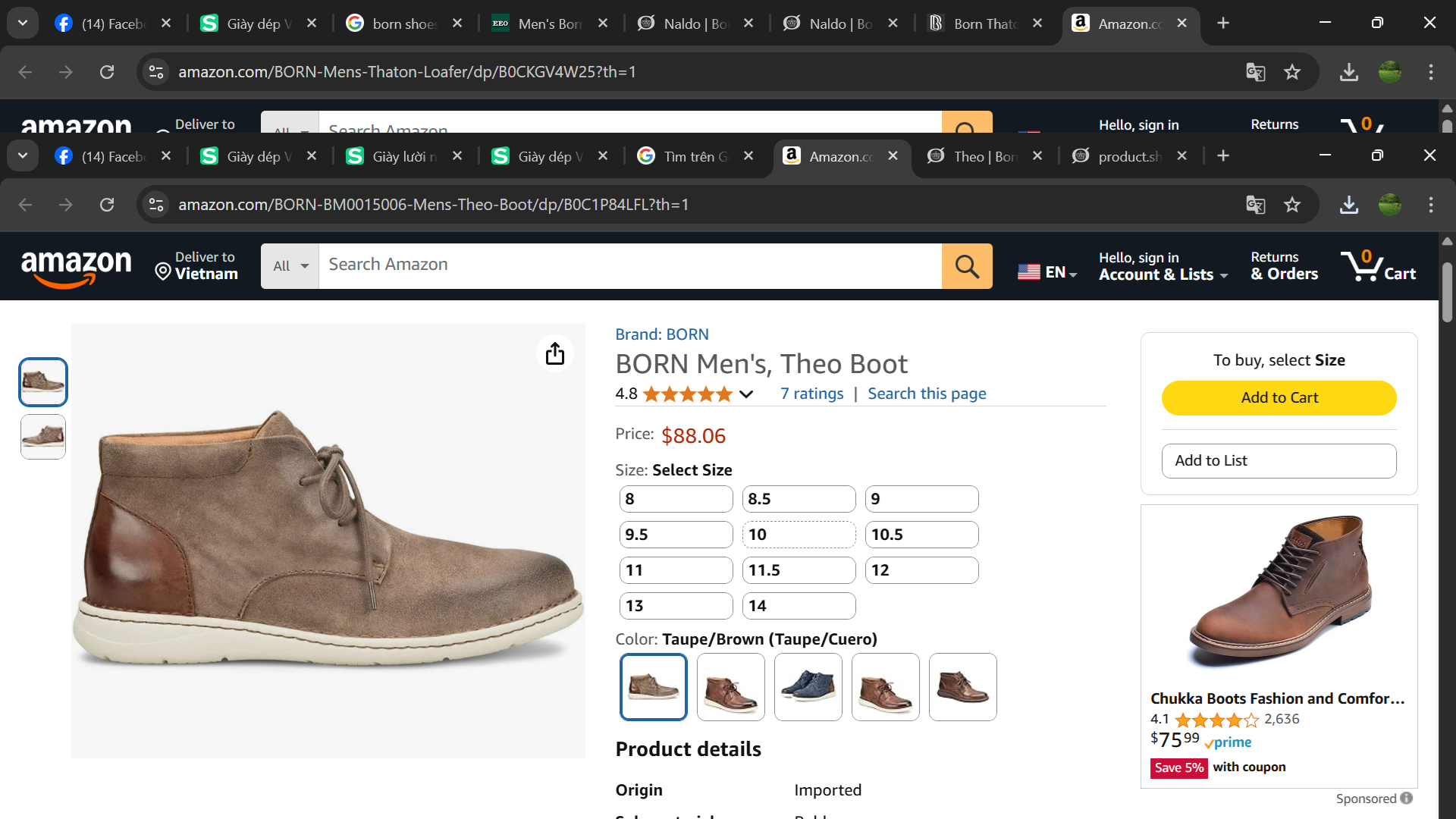Image resolution: width=1456 pixels, height=819 pixels.
Task: Select size 10
Action: pos(799,535)
